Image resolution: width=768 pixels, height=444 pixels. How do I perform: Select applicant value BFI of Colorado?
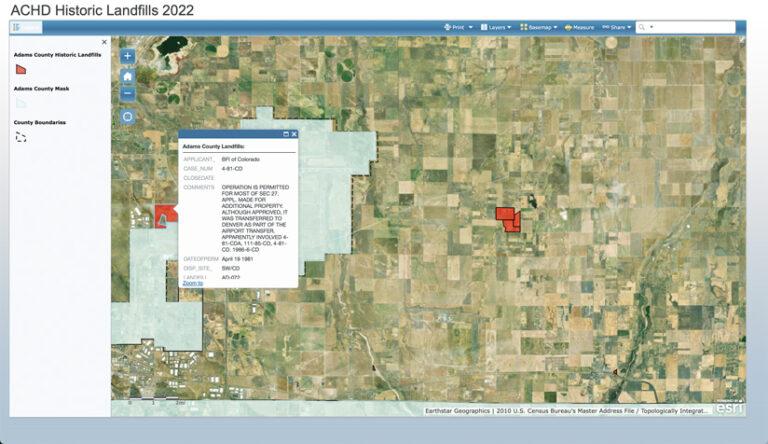(x=240, y=159)
